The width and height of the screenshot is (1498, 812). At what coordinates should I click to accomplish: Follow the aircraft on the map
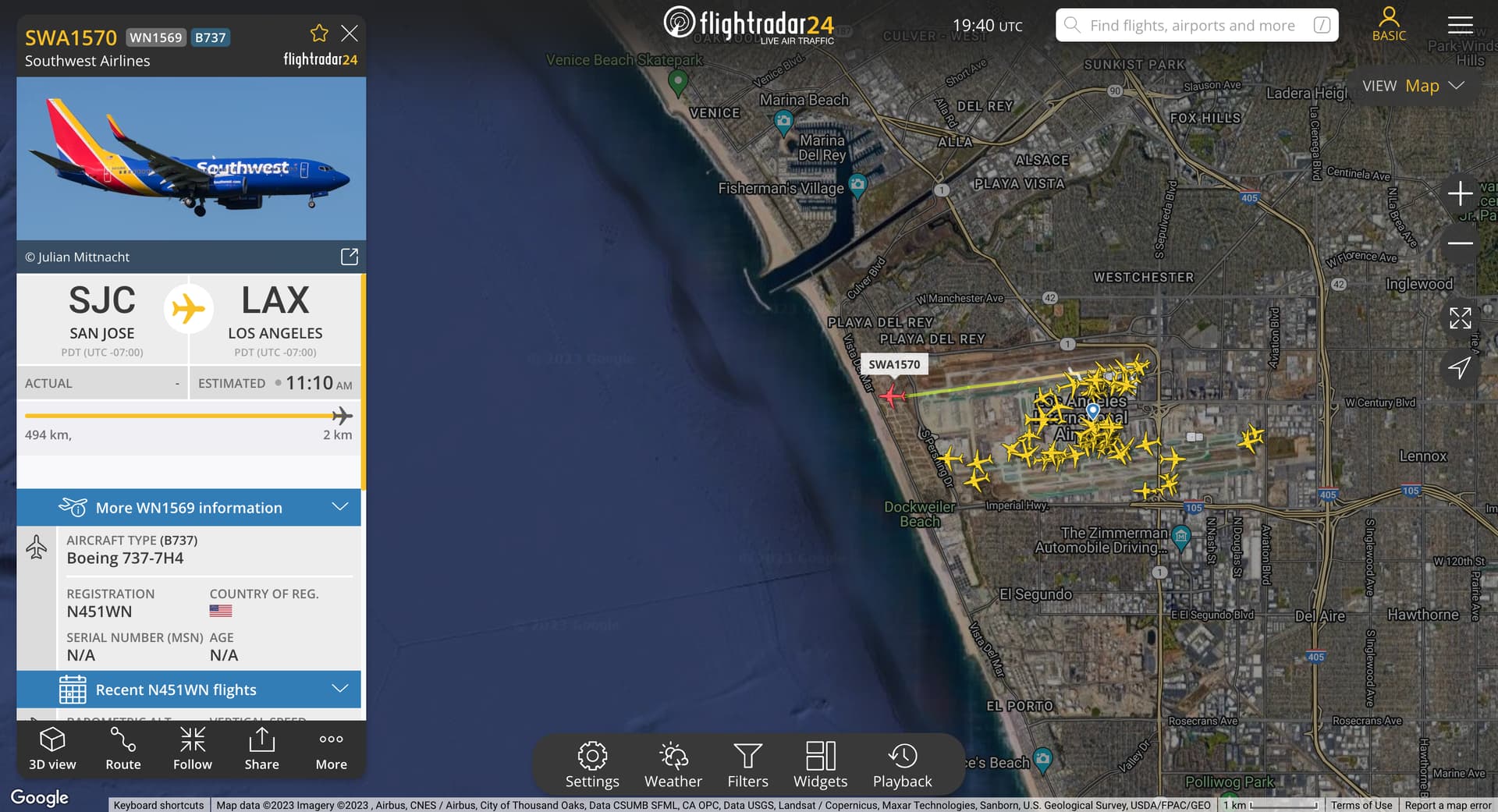193,749
